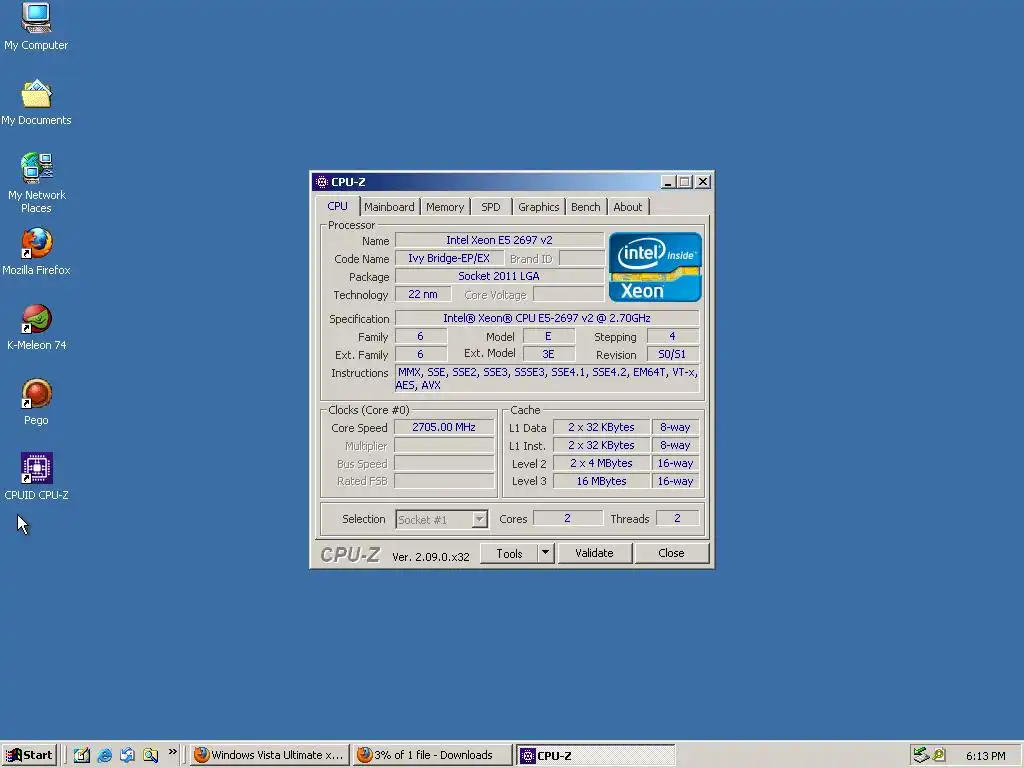Select the Pego desktop shortcut
Screen dimensions: 1024x768
coord(36,402)
